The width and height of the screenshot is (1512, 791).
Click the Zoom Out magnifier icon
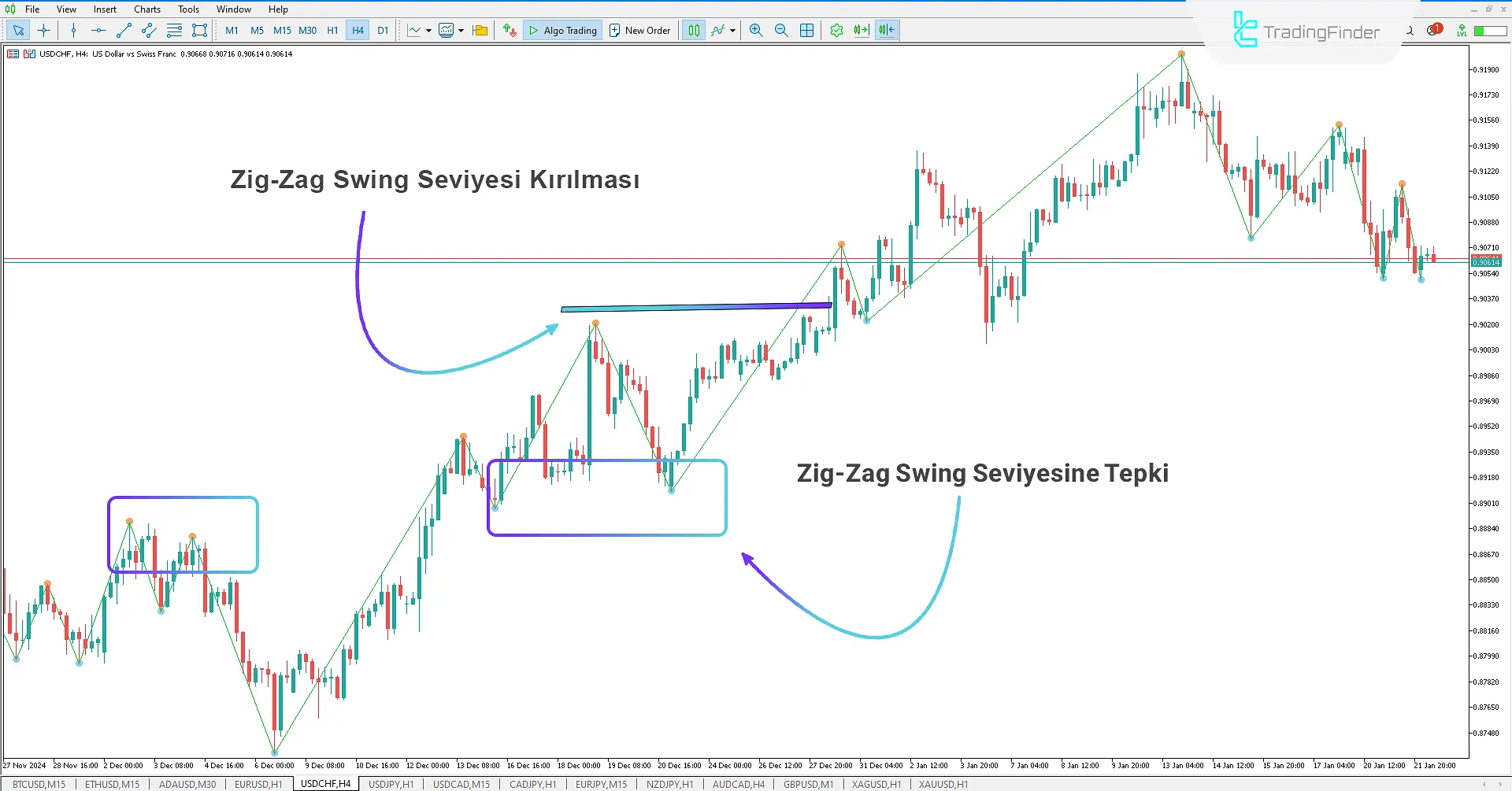coord(780,30)
